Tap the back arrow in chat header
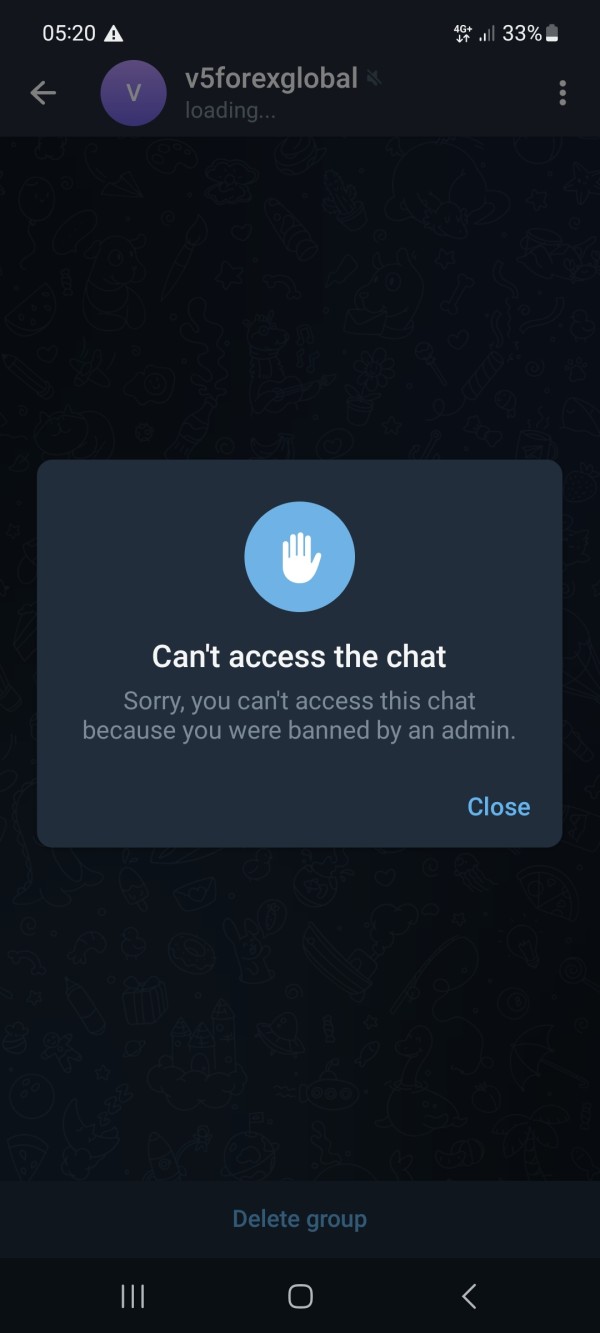Screen dimensions: 600x1333 pyautogui.click(x=43, y=93)
